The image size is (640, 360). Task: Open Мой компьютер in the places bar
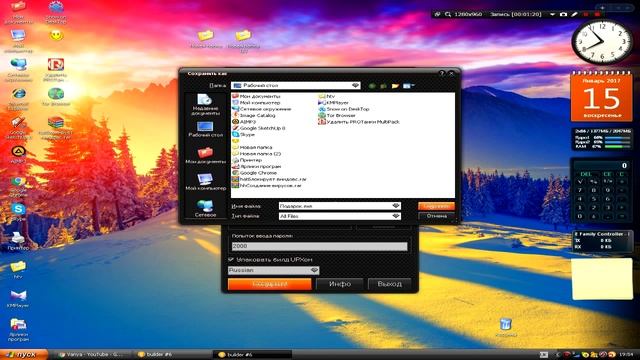coord(205,182)
